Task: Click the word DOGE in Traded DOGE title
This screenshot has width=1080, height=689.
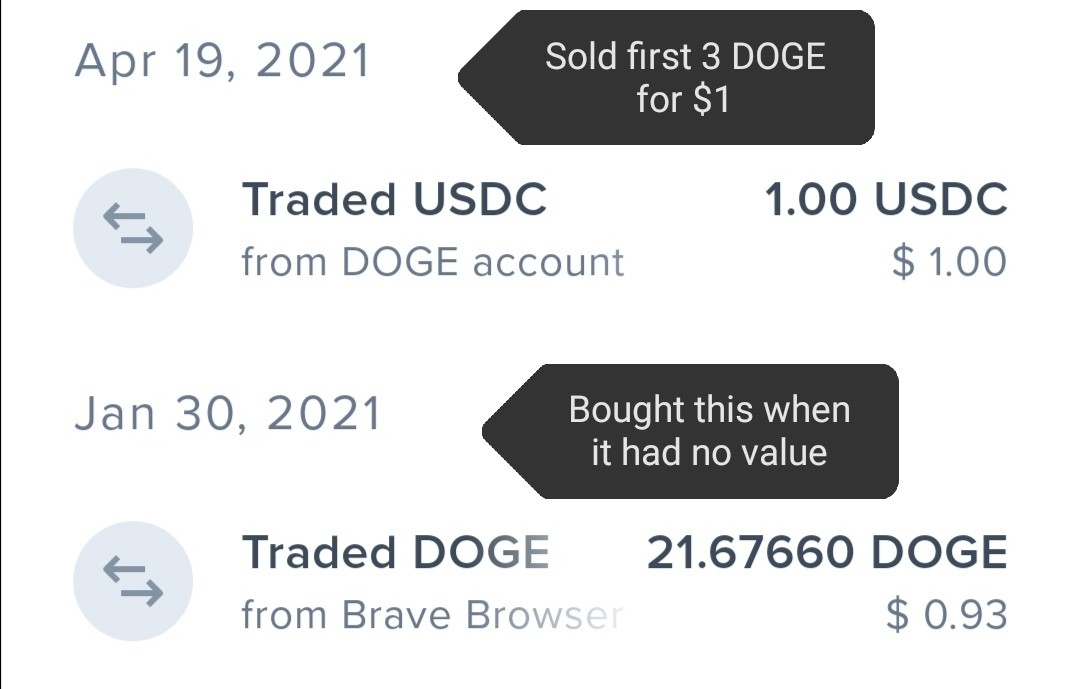Action: tap(481, 553)
